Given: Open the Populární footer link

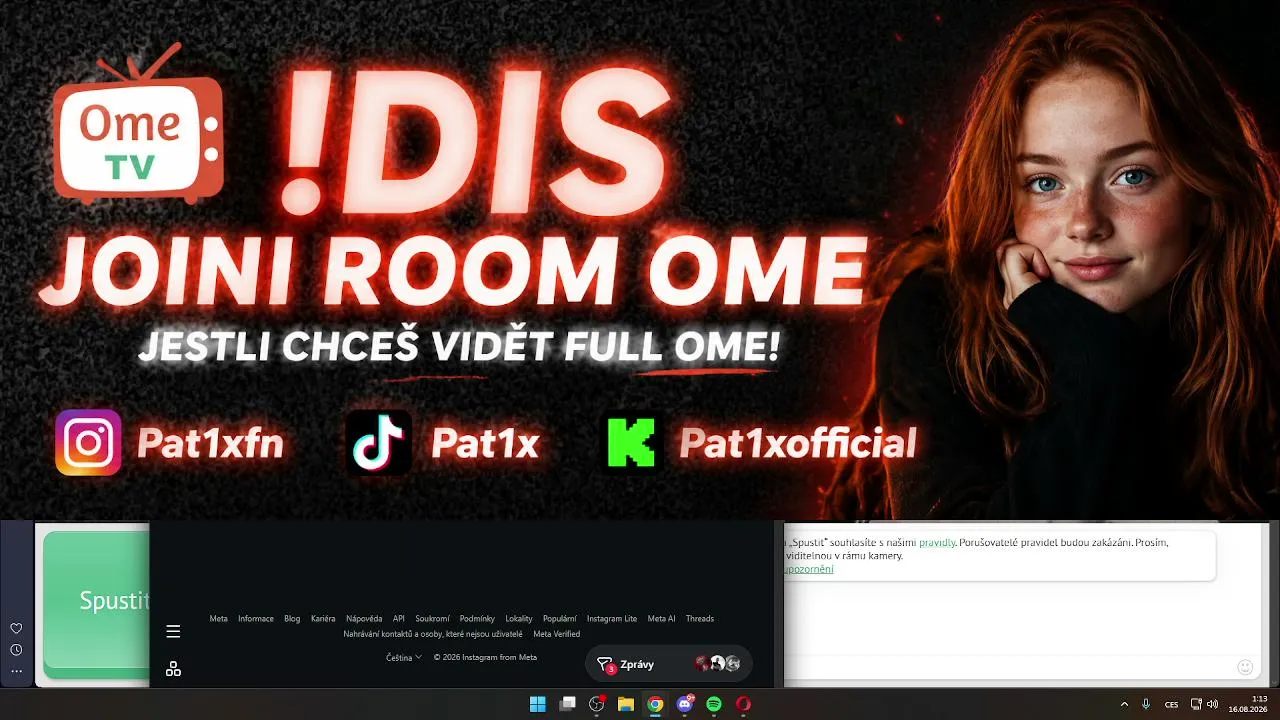Looking at the screenshot, I should (x=560, y=619).
